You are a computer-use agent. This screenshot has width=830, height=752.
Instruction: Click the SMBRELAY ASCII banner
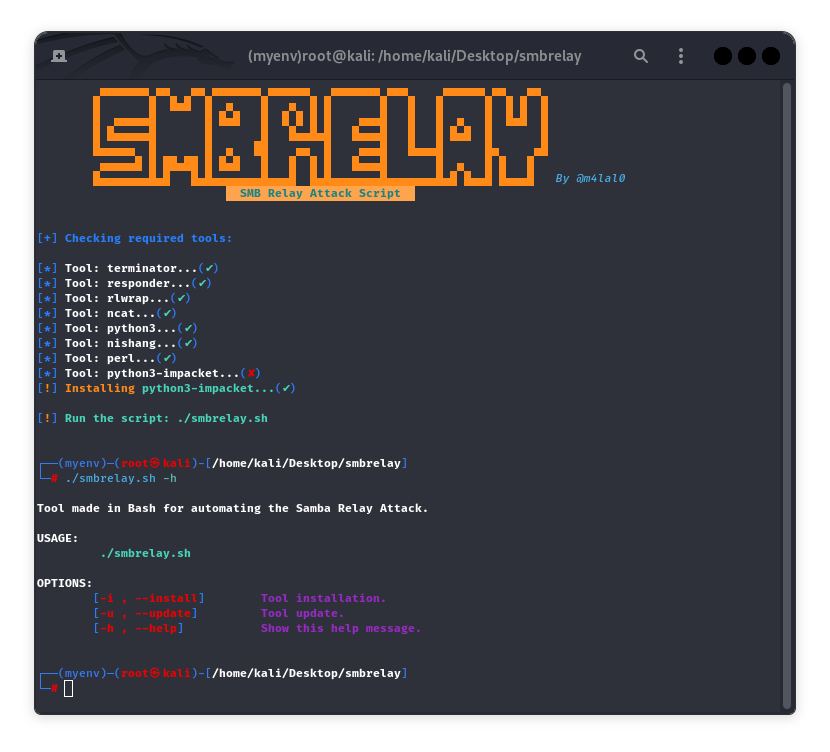(x=320, y=137)
